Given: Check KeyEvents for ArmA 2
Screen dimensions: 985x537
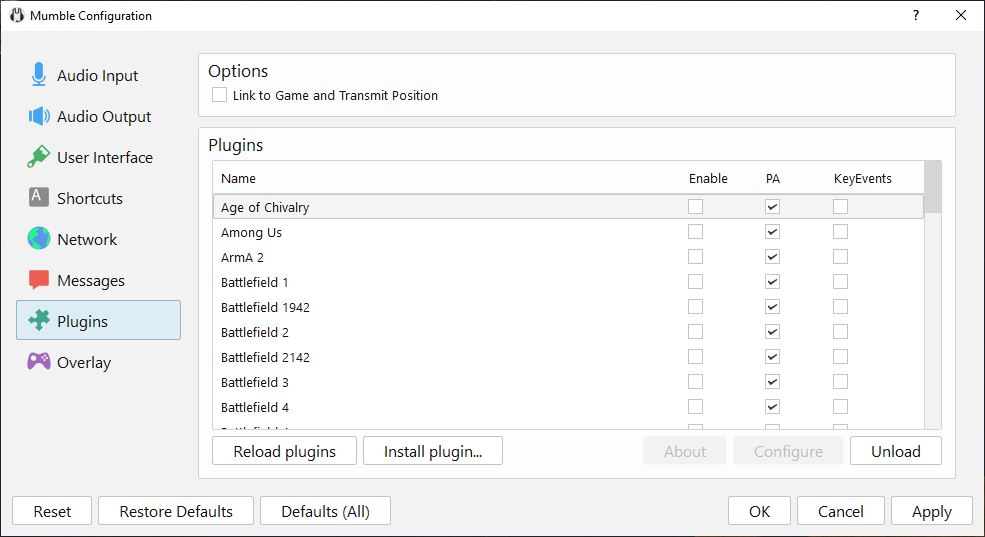Looking at the screenshot, I should (x=840, y=257).
